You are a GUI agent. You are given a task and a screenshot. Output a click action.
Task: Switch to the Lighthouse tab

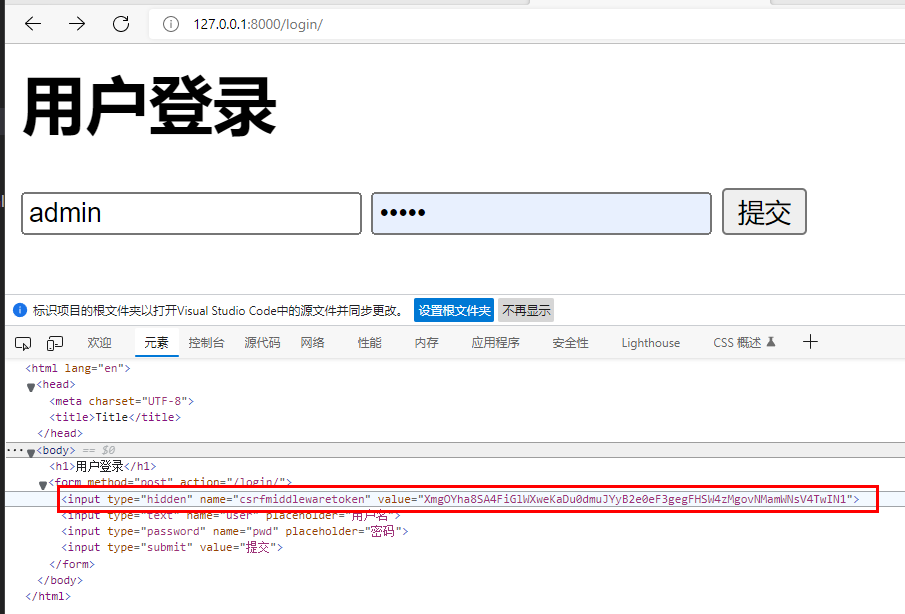pyautogui.click(x=649, y=342)
